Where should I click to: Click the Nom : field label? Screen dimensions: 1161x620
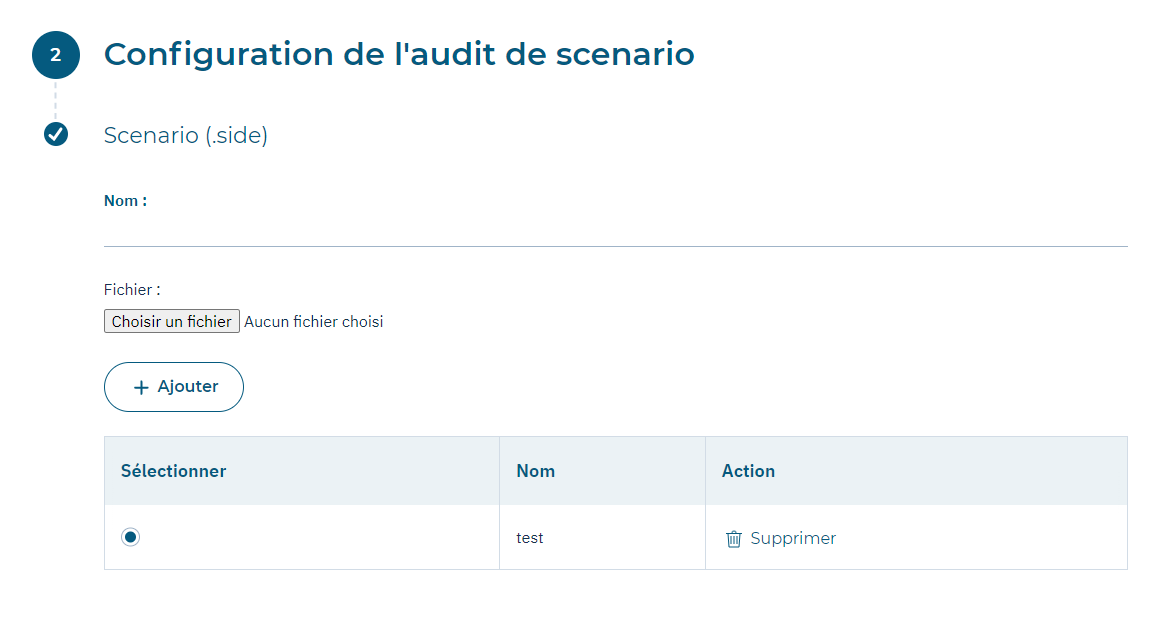pyautogui.click(x=125, y=201)
